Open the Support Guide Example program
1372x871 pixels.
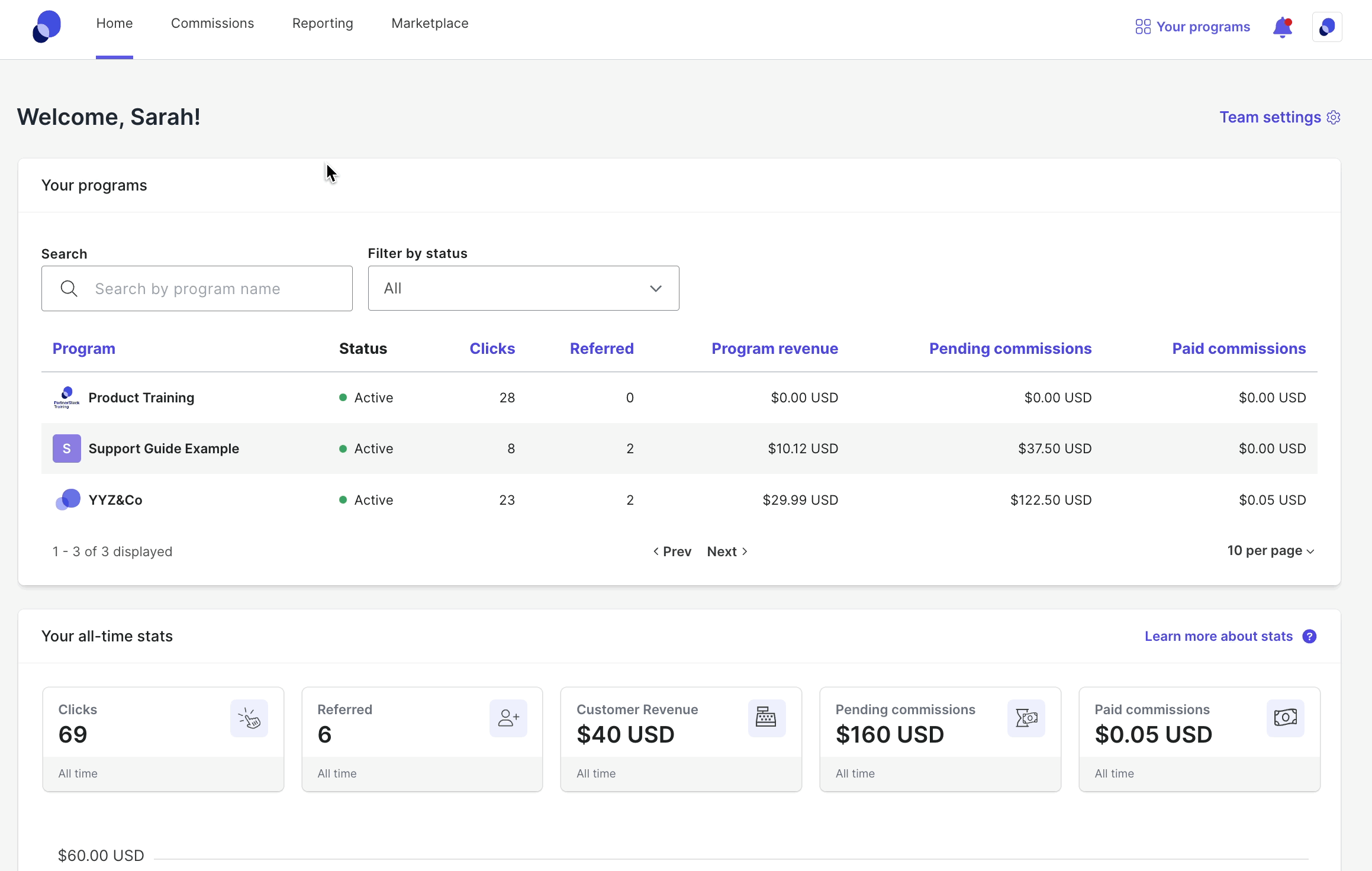[x=164, y=449]
